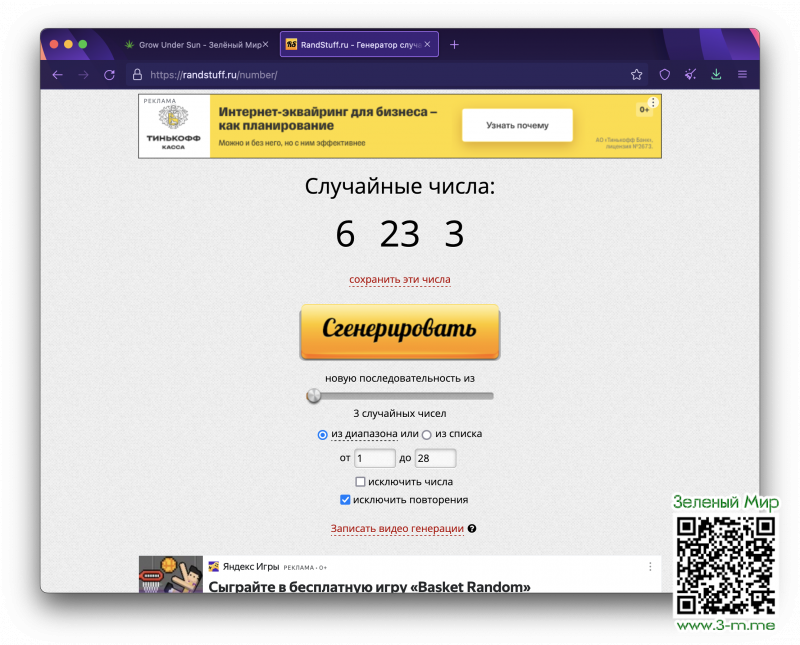This screenshot has width=800, height=645.
Task: Open the browser hamburger menu
Action: coord(742,75)
